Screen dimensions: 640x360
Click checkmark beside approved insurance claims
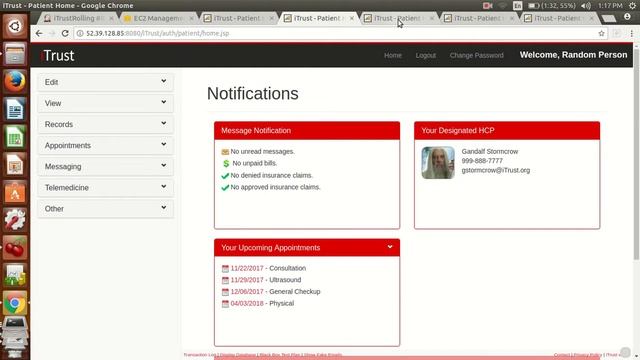225,187
